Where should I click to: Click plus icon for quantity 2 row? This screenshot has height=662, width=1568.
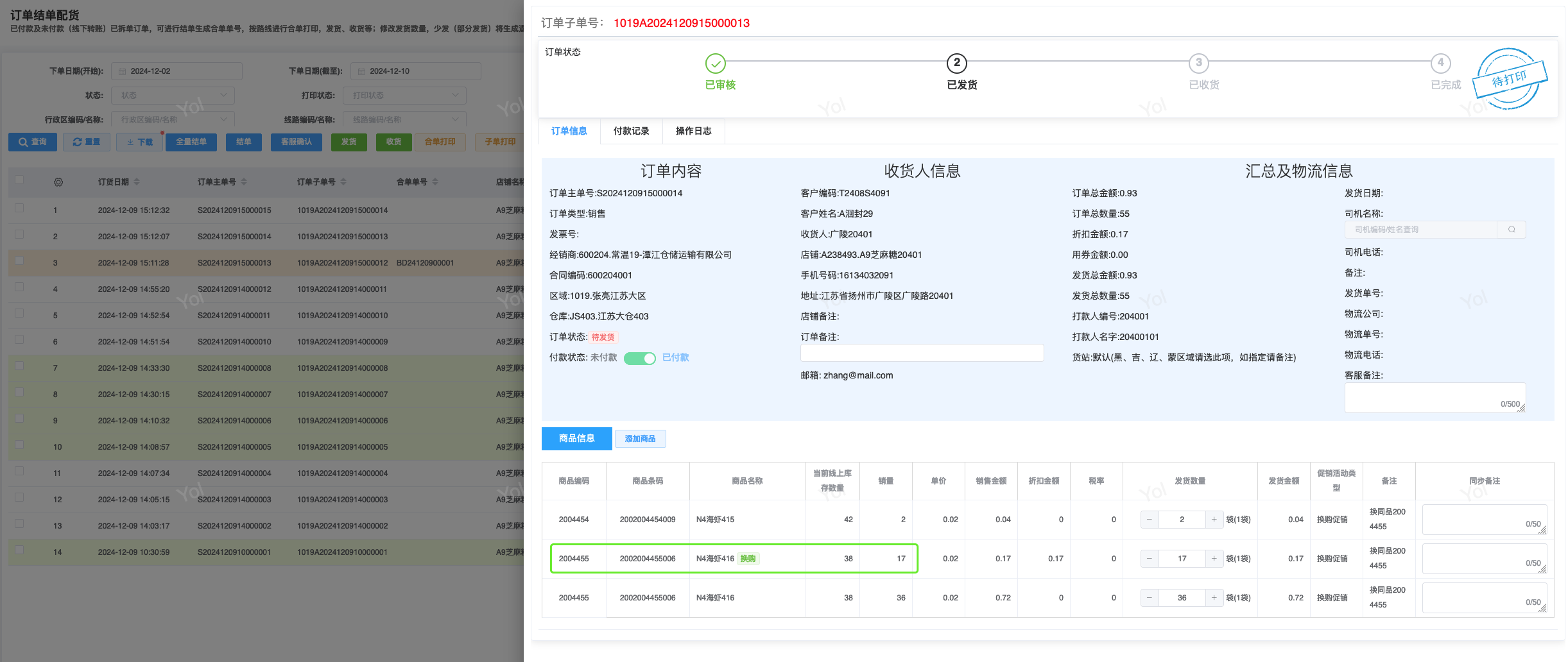[1214, 520]
